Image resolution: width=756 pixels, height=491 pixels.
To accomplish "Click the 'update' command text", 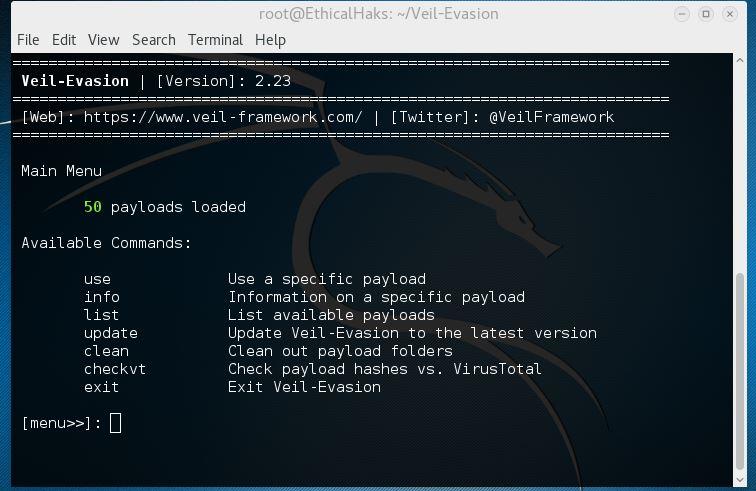I will coord(110,333).
